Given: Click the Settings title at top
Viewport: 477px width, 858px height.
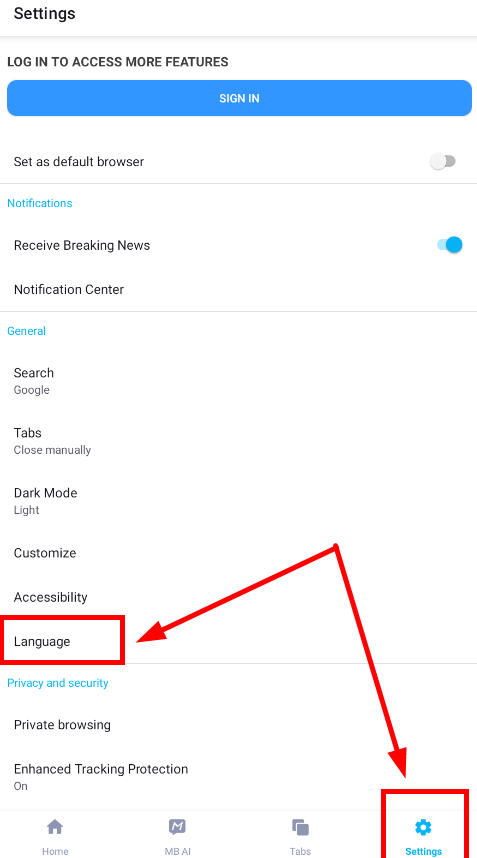Looking at the screenshot, I should click(x=44, y=13).
